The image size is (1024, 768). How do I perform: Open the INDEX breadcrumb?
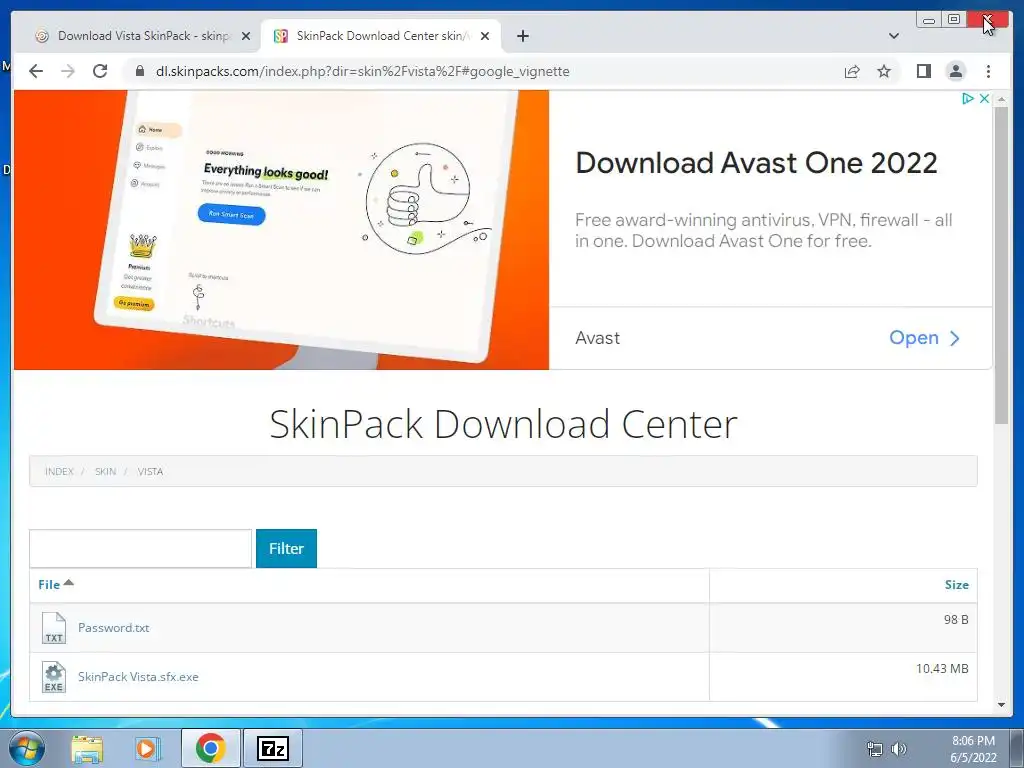click(59, 472)
